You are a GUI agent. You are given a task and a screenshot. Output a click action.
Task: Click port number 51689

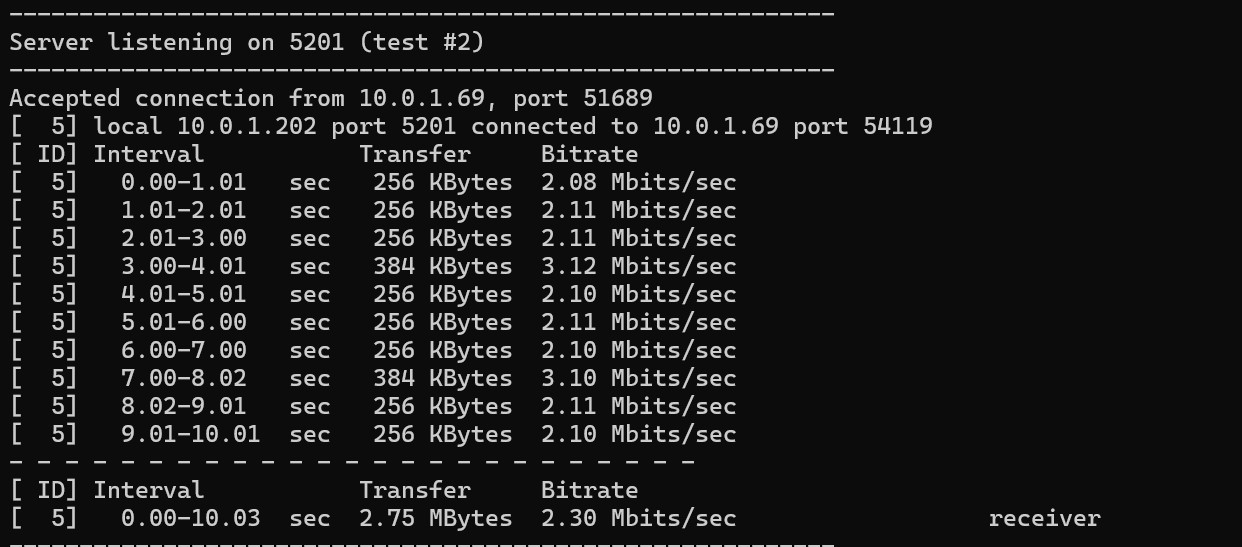[611, 98]
